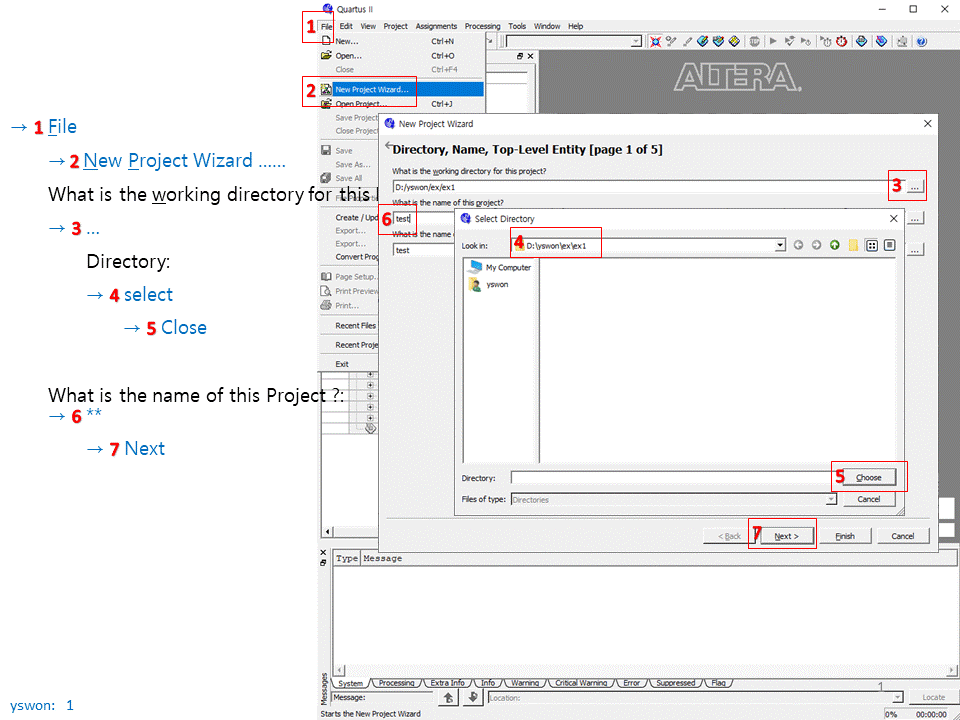Viewport: 960px width, 720px height.
Task: Switch Select Directory to detail view
Action: point(890,246)
